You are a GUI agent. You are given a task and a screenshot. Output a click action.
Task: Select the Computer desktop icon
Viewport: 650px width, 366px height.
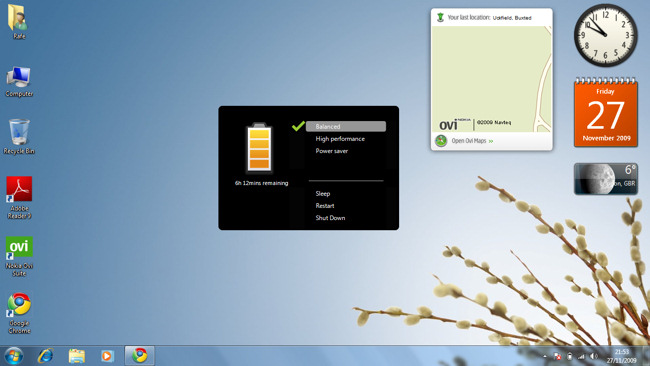click(x=19, y=81)
